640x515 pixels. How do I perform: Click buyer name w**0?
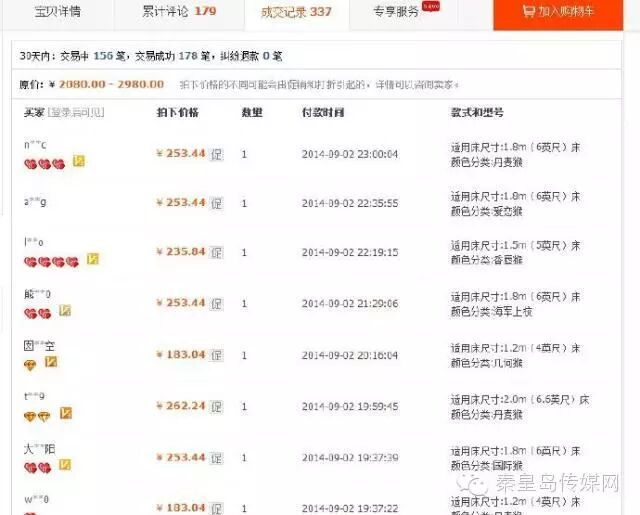[36, 499]
